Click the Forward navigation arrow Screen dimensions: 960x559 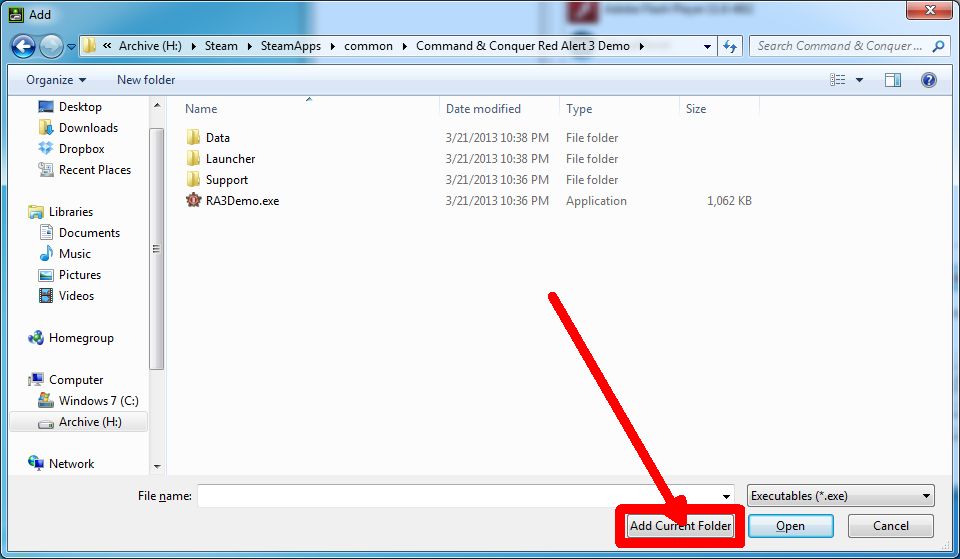coord(51,46)
